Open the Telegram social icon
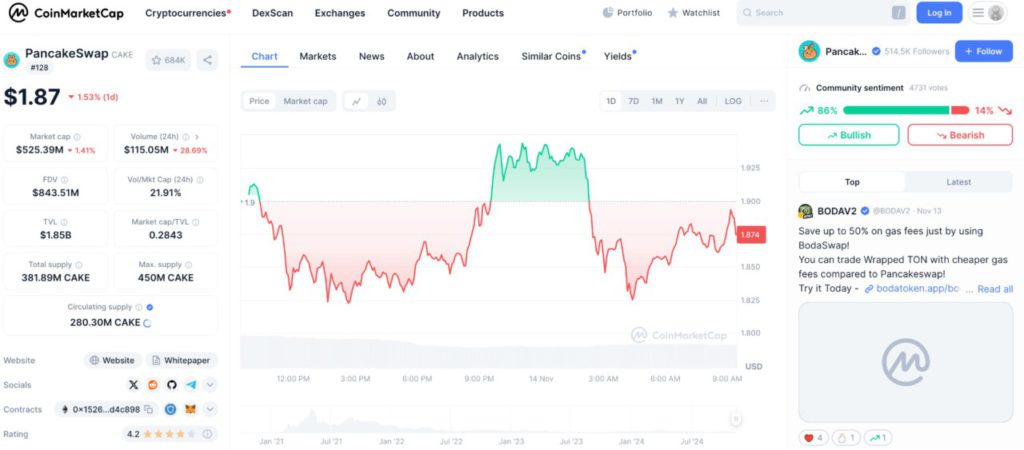 (190, 384)
